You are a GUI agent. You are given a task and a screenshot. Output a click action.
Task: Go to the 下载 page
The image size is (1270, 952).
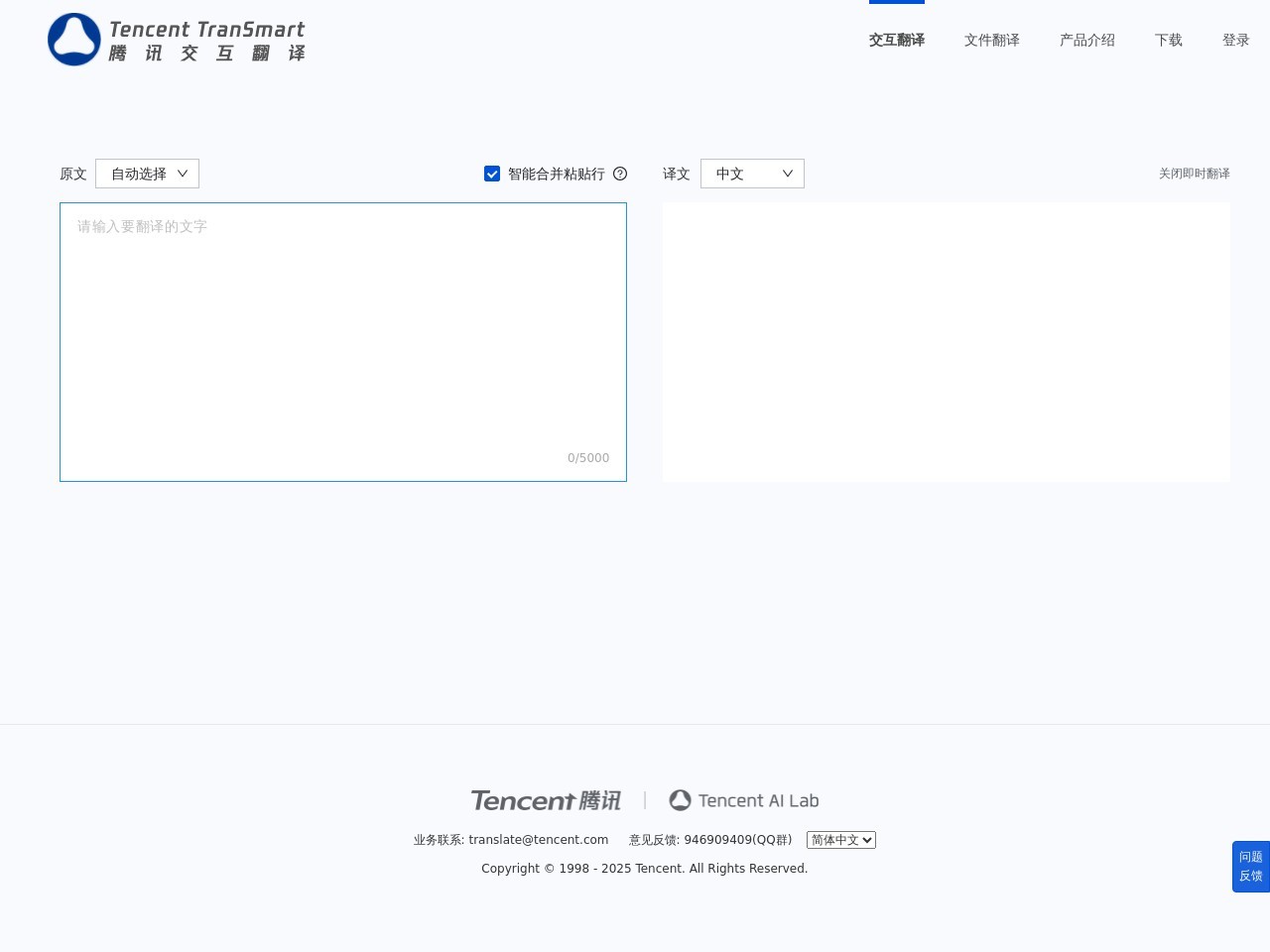(x=1169, y=40)
